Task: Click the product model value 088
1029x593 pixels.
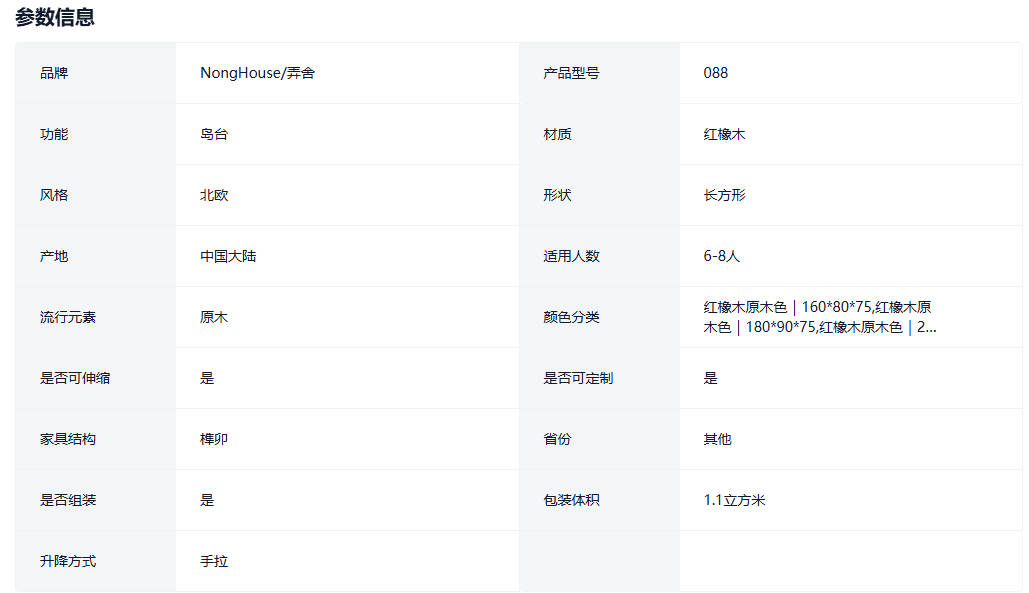Action: (x=716, y=73)
